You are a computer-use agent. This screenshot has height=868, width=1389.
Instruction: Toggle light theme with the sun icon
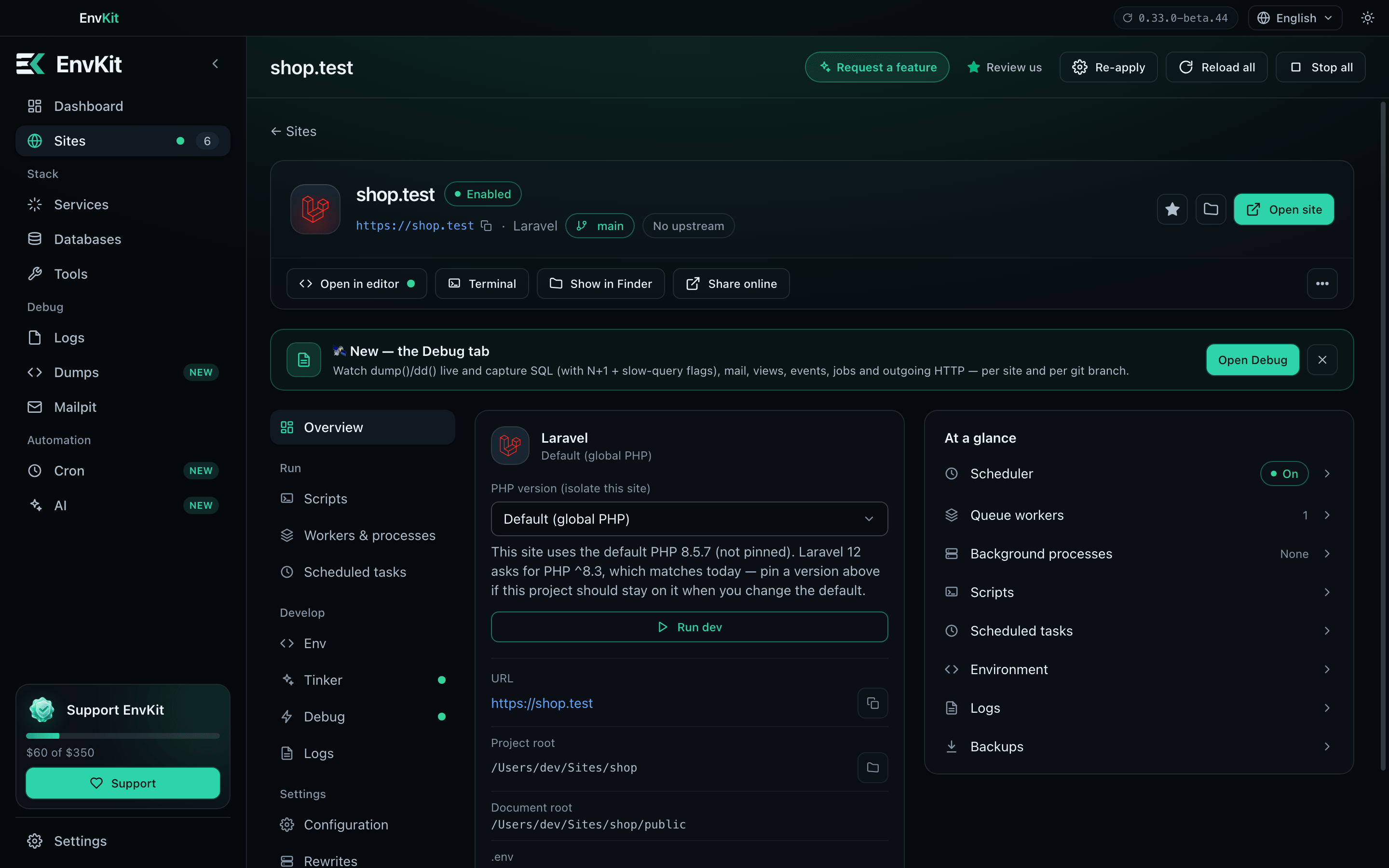tap(1368, 18)
